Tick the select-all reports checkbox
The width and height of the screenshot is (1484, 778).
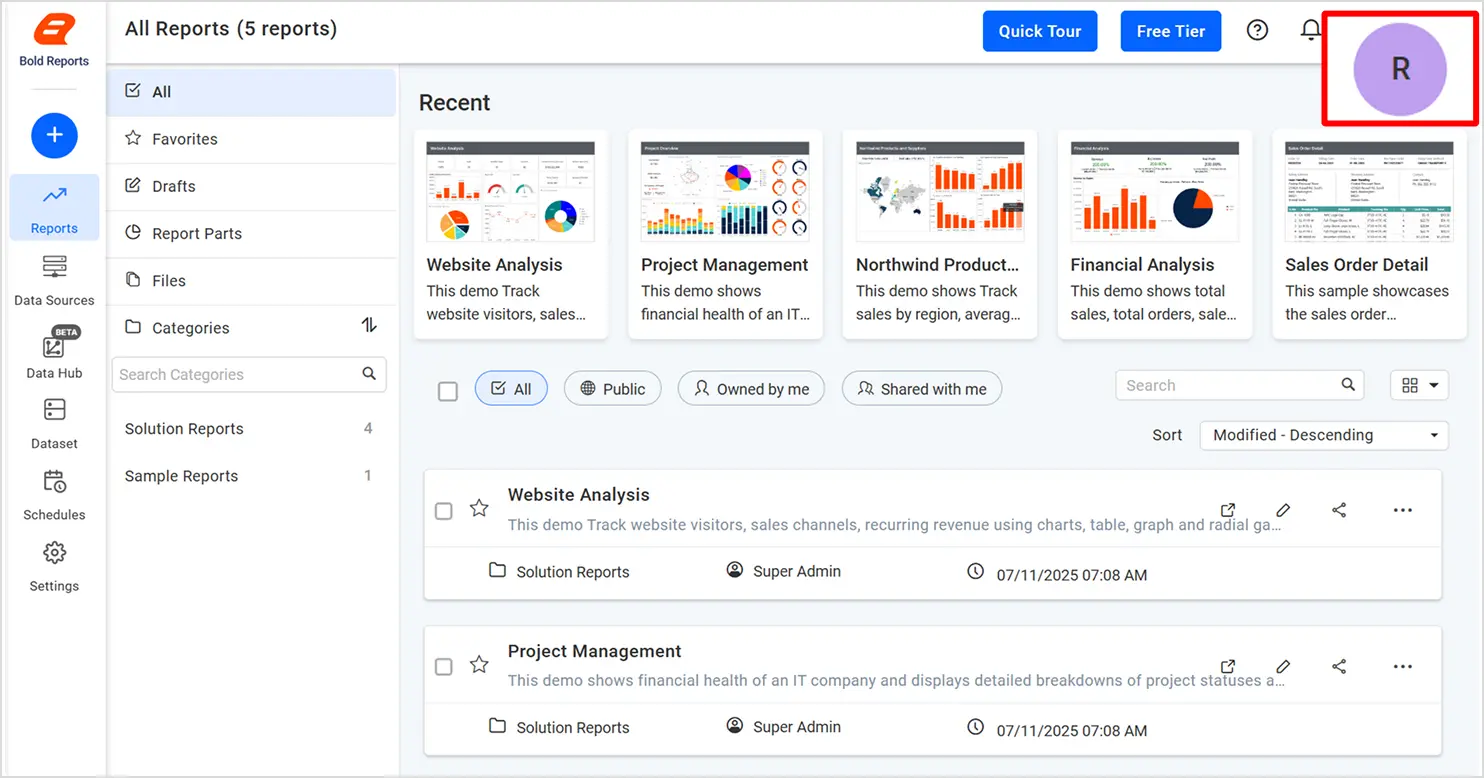[448, 391]
